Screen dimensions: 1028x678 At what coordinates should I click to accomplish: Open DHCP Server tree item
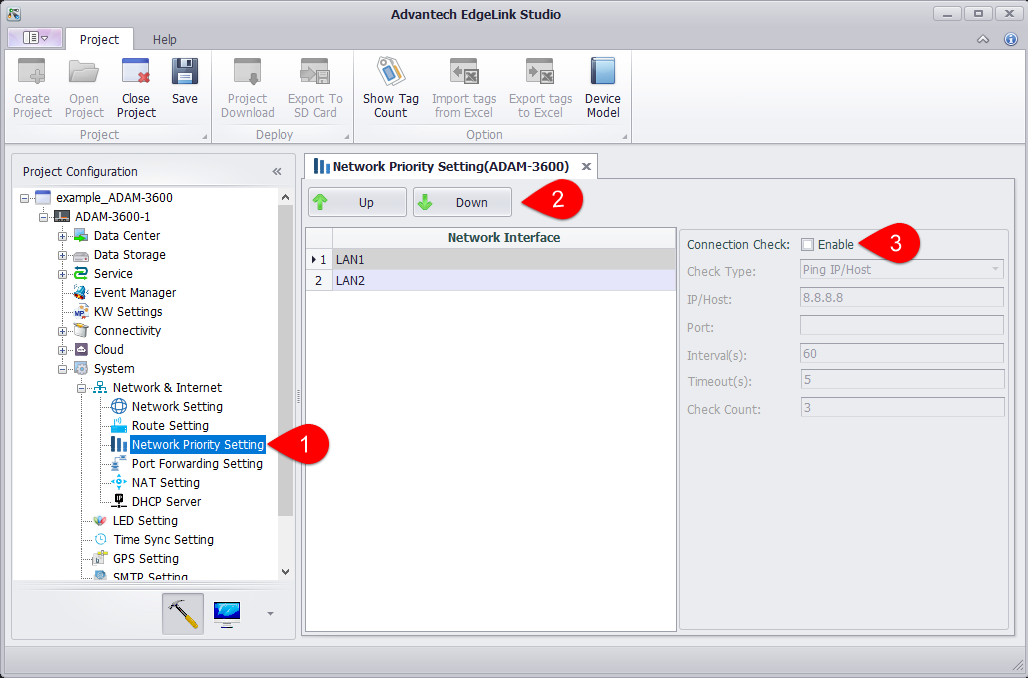coord(166,501)
